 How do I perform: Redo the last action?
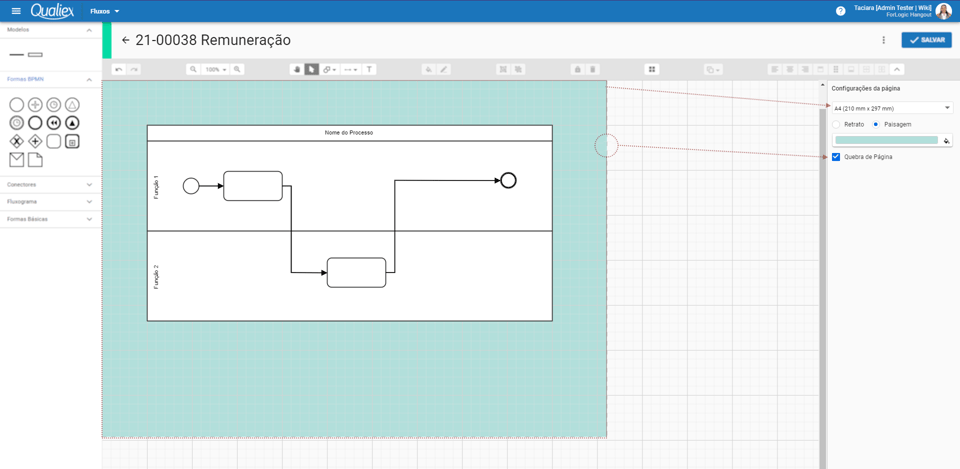(133, 70)
